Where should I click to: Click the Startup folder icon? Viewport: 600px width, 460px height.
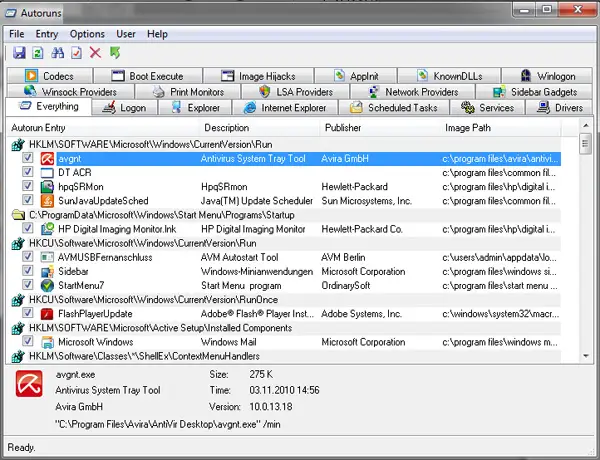[18, 215]
